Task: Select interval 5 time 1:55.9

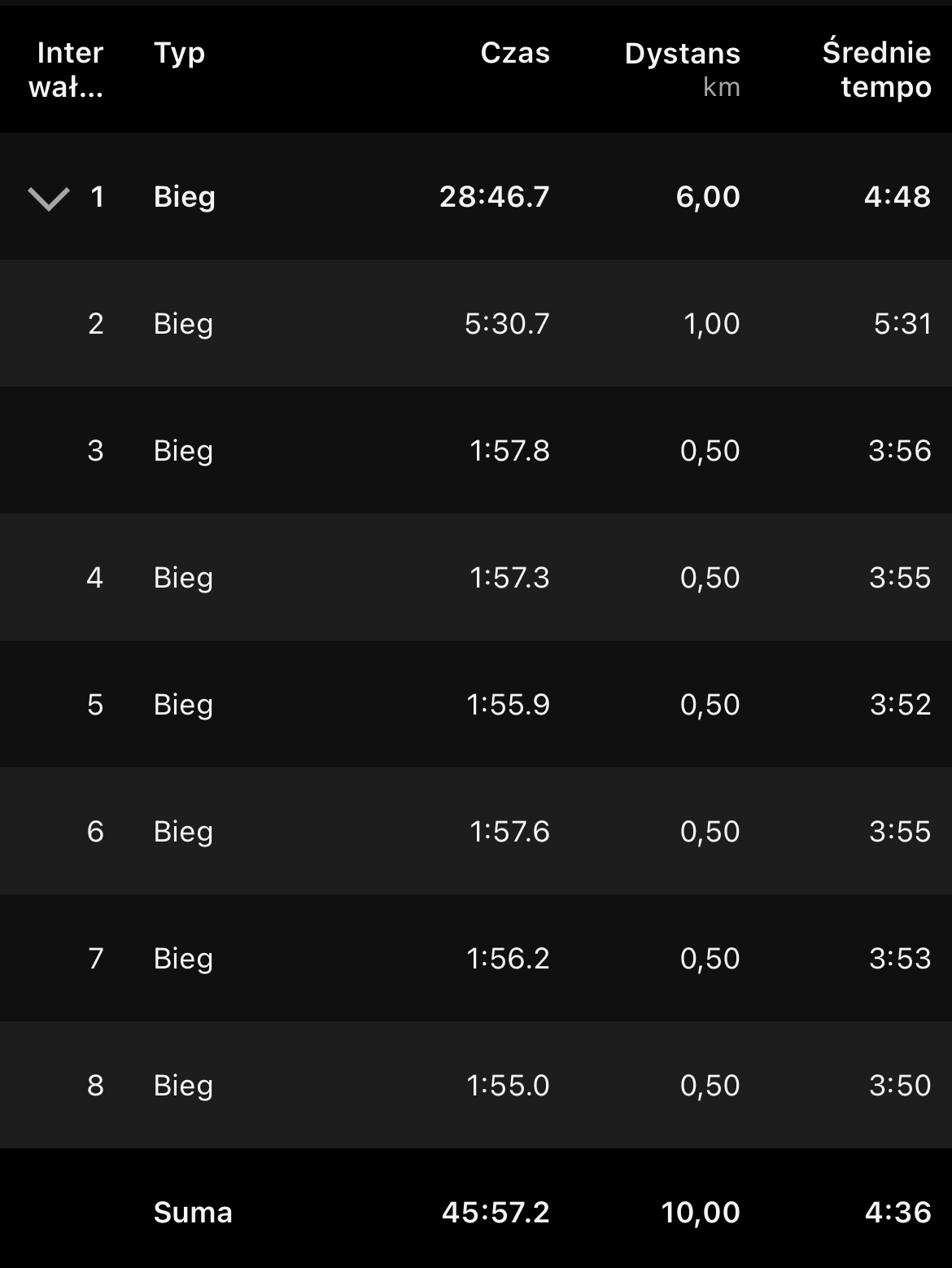Action: point(508,705)
